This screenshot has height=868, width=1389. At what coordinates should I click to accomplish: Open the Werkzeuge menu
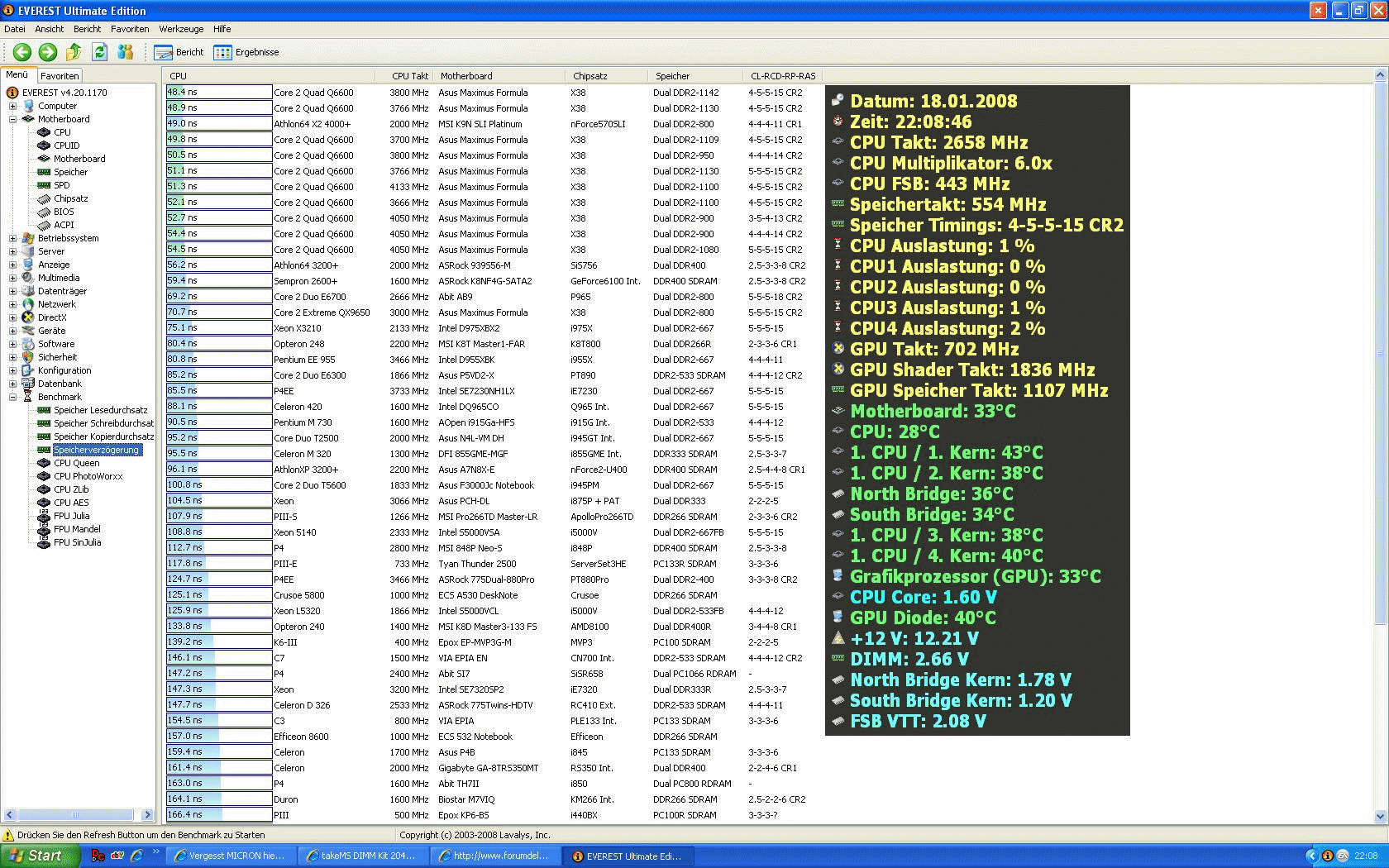click(181, 29)
